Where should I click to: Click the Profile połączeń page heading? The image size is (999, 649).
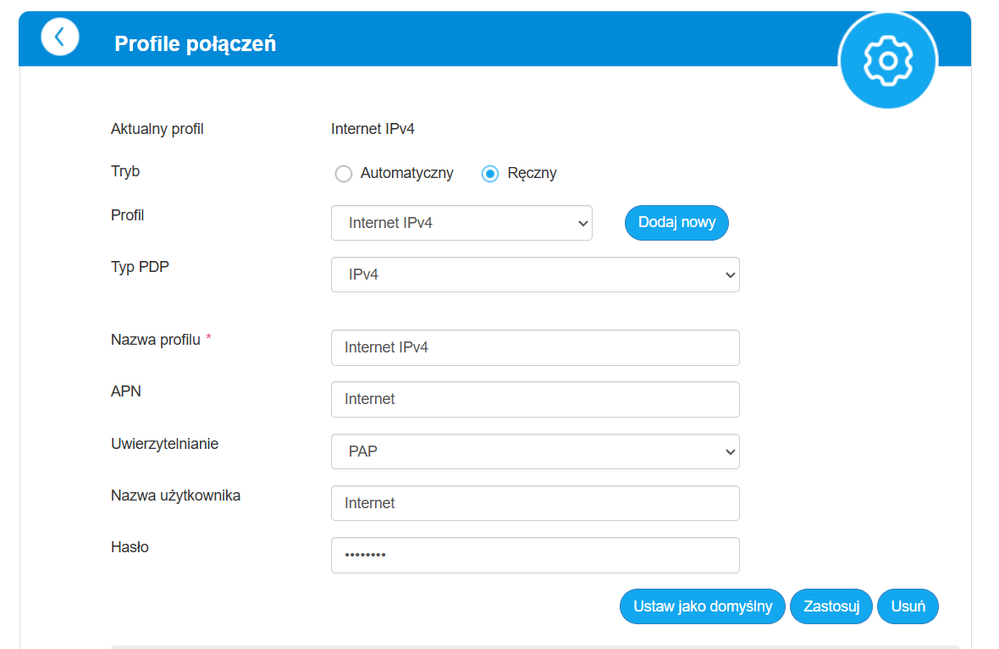click(x=195, y=43)
